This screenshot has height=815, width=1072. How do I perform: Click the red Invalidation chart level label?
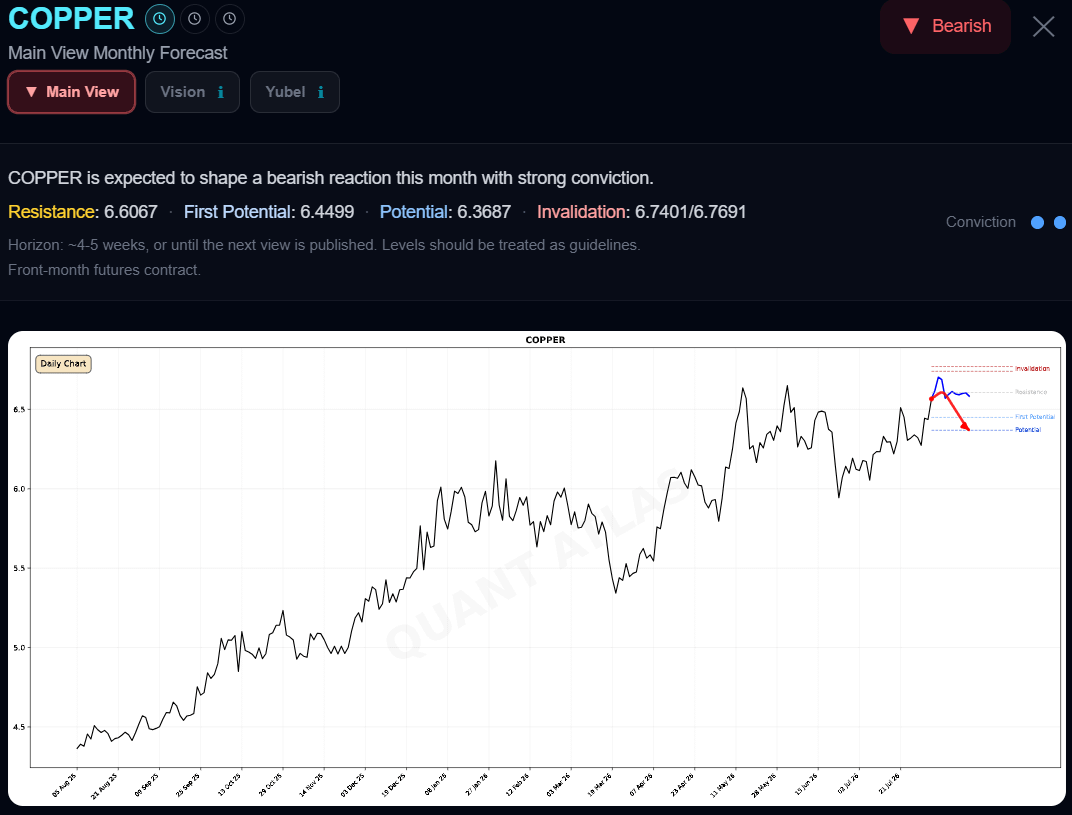tap(1032, 369)
